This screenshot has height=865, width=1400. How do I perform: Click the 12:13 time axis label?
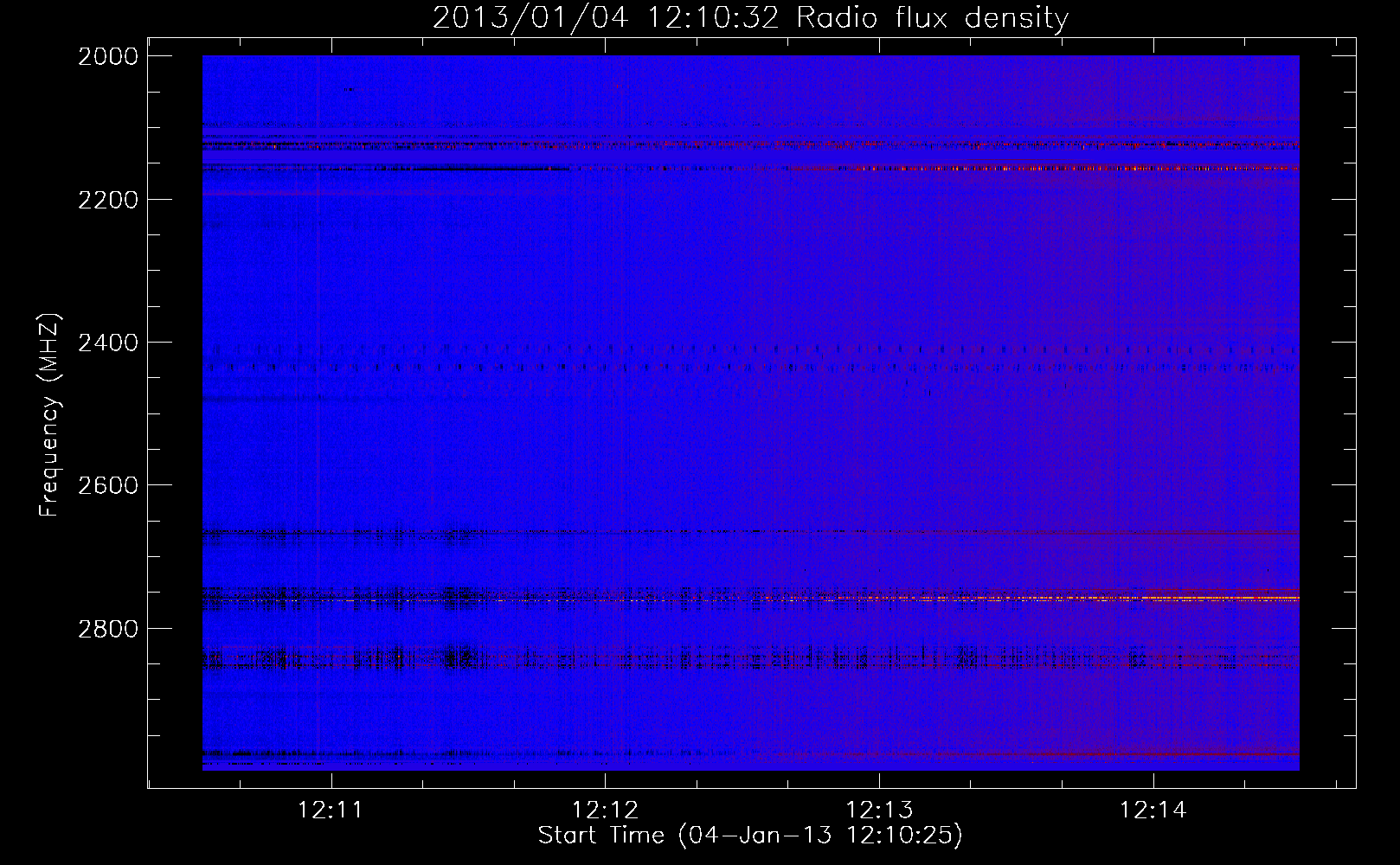coord(879,811)
